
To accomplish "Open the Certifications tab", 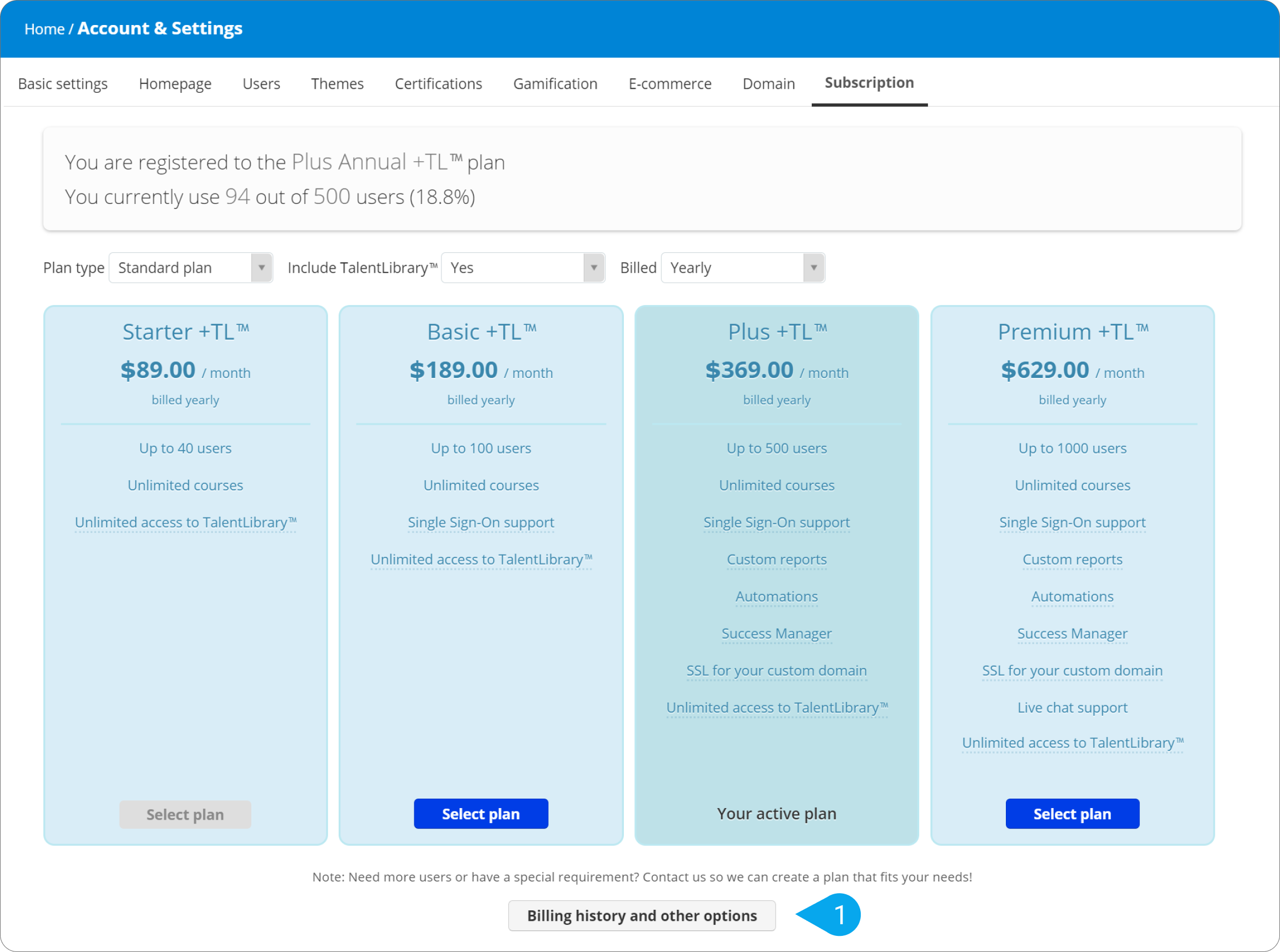I will [x=438, y=83].
